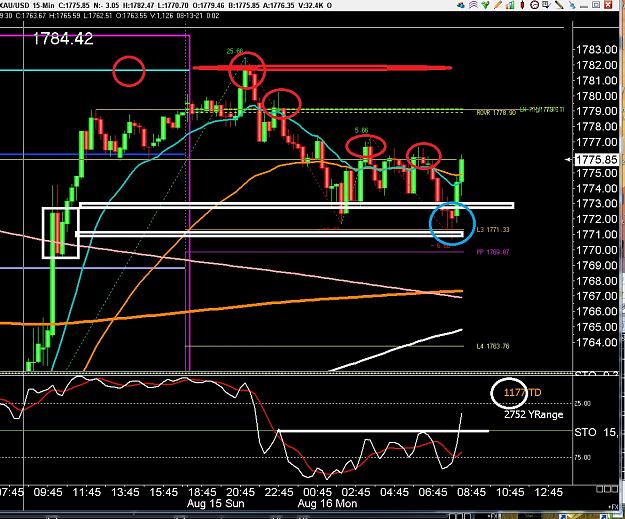Click the blue people icon in chart toolbar

pos(461,5)
